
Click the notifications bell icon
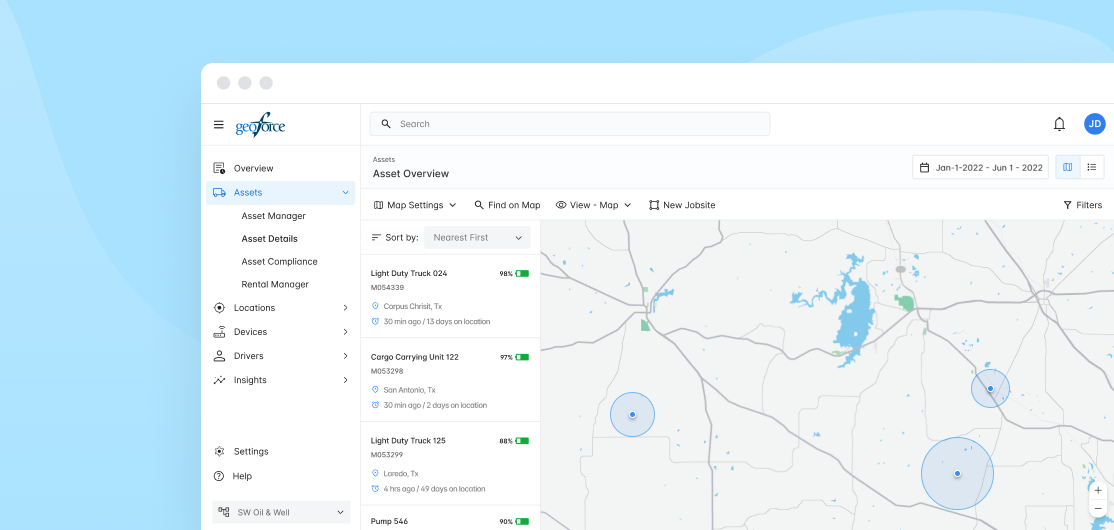[x=1059, y=124]
